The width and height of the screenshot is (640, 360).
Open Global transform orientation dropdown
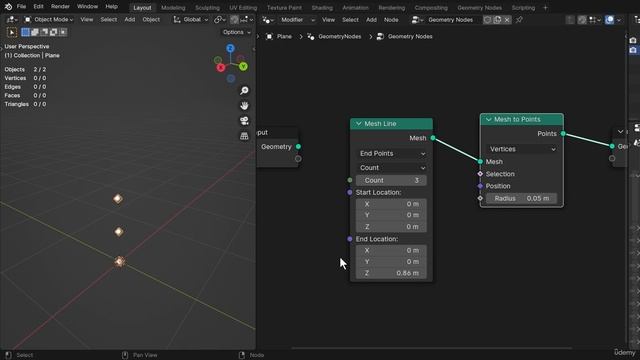pos(191,20)
